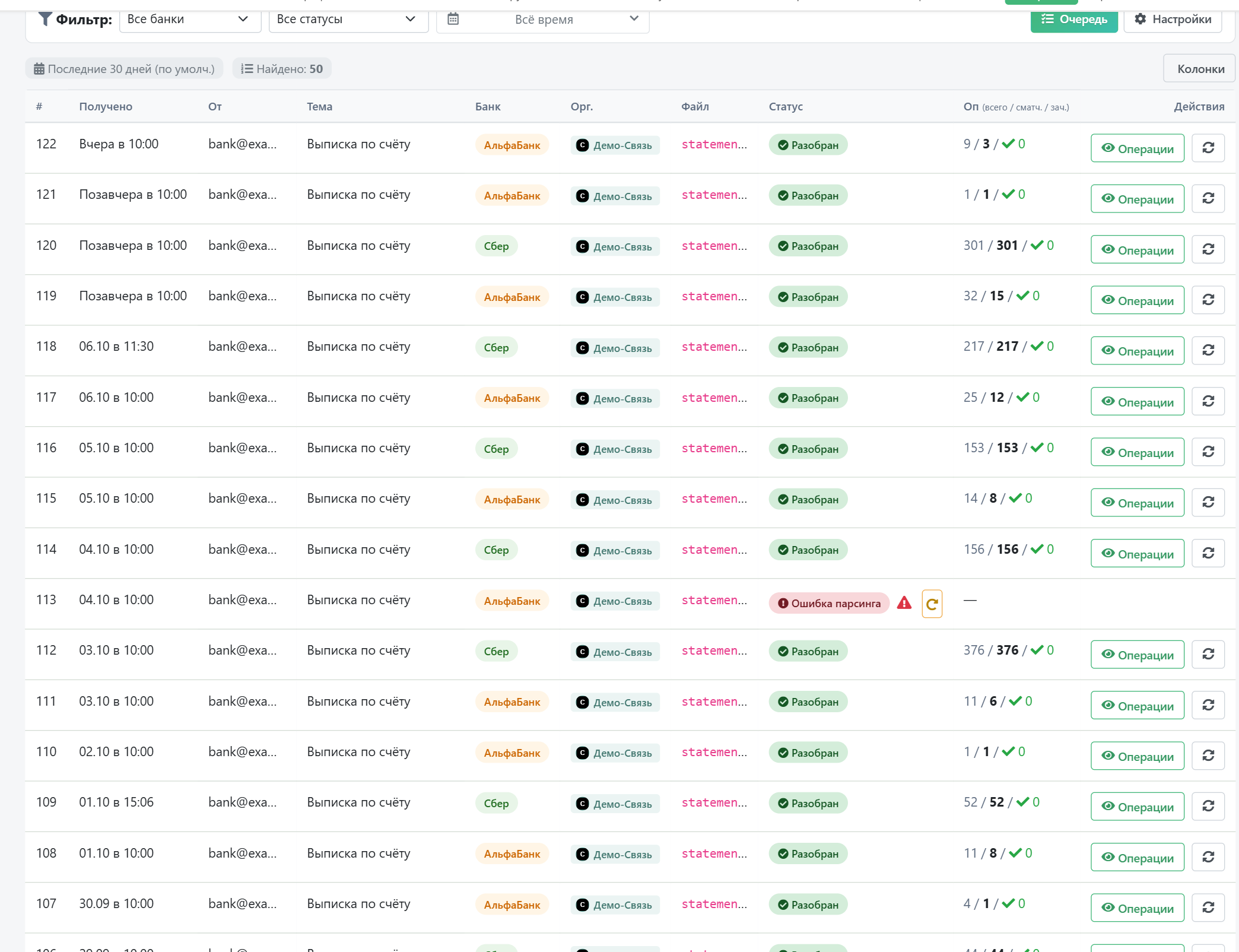Click the reprocess icon for row 121

pyautogui.click(x=1208, y=198)
